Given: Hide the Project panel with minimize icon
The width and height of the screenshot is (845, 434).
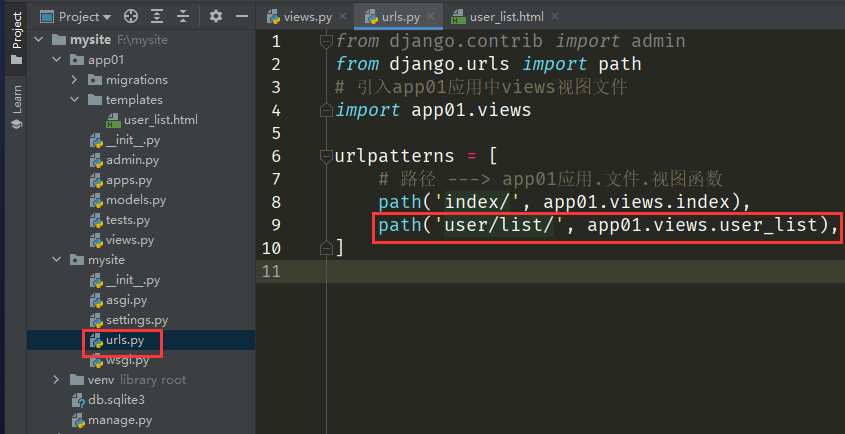Looking at the screenshot, I should point(241,17).
